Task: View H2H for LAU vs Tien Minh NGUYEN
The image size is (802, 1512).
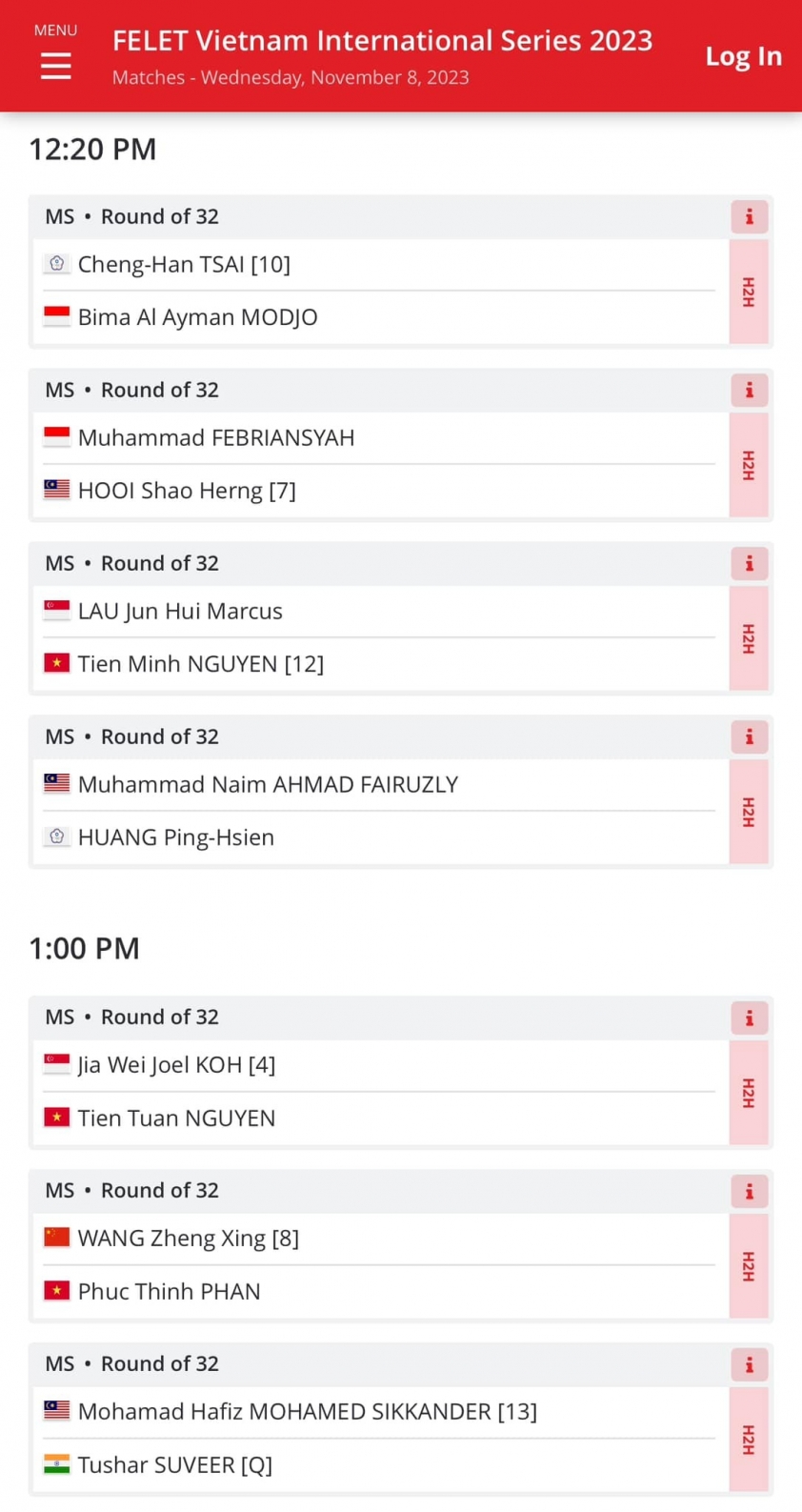Action: point(749,638)
